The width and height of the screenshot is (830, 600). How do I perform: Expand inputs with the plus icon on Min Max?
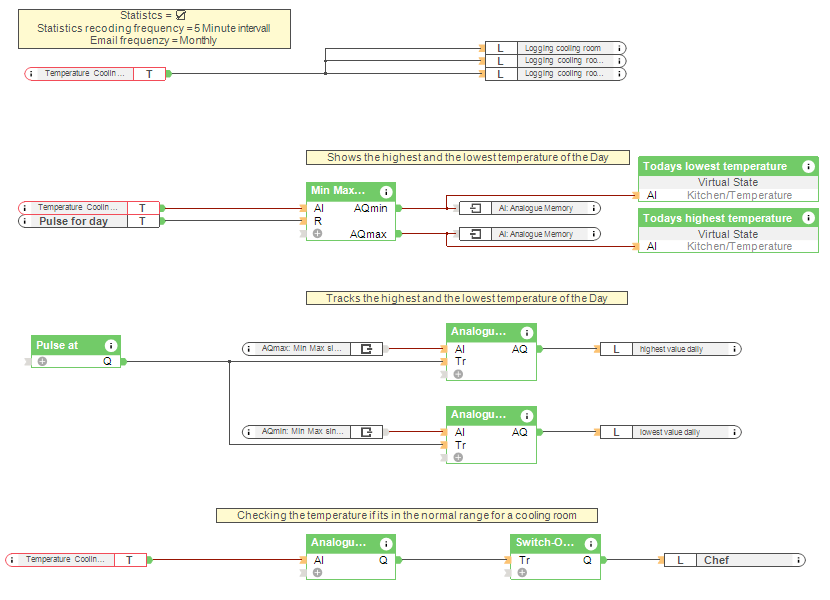point(317,233)
